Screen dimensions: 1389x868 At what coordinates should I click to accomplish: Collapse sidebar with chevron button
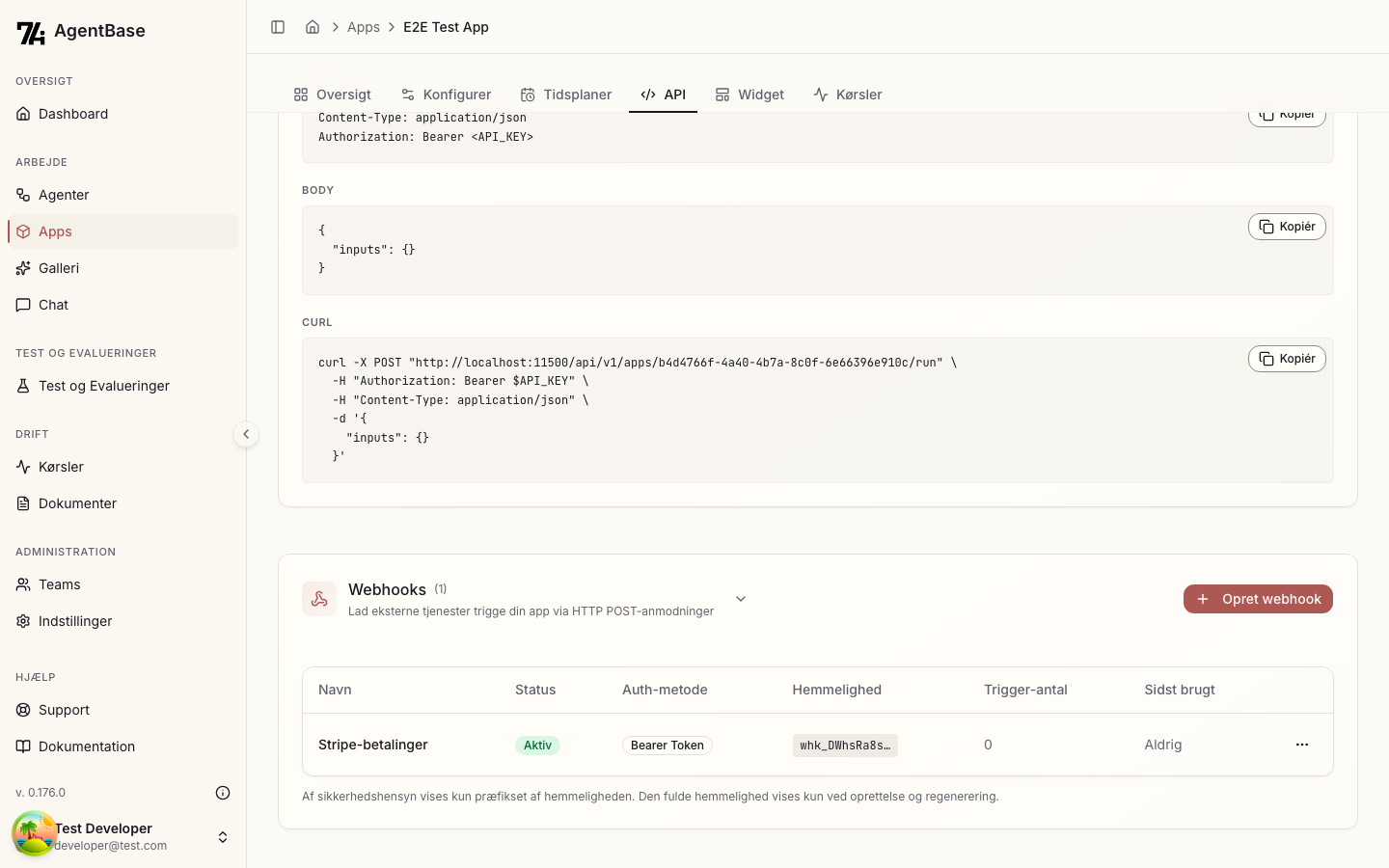(246, 434)
